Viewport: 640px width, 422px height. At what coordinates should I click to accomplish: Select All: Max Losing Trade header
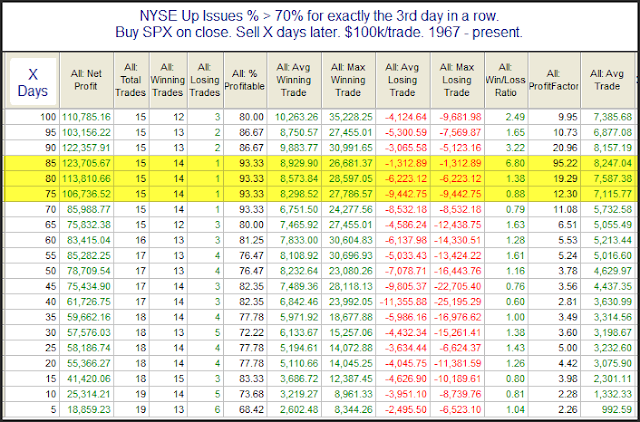(457, 80)
